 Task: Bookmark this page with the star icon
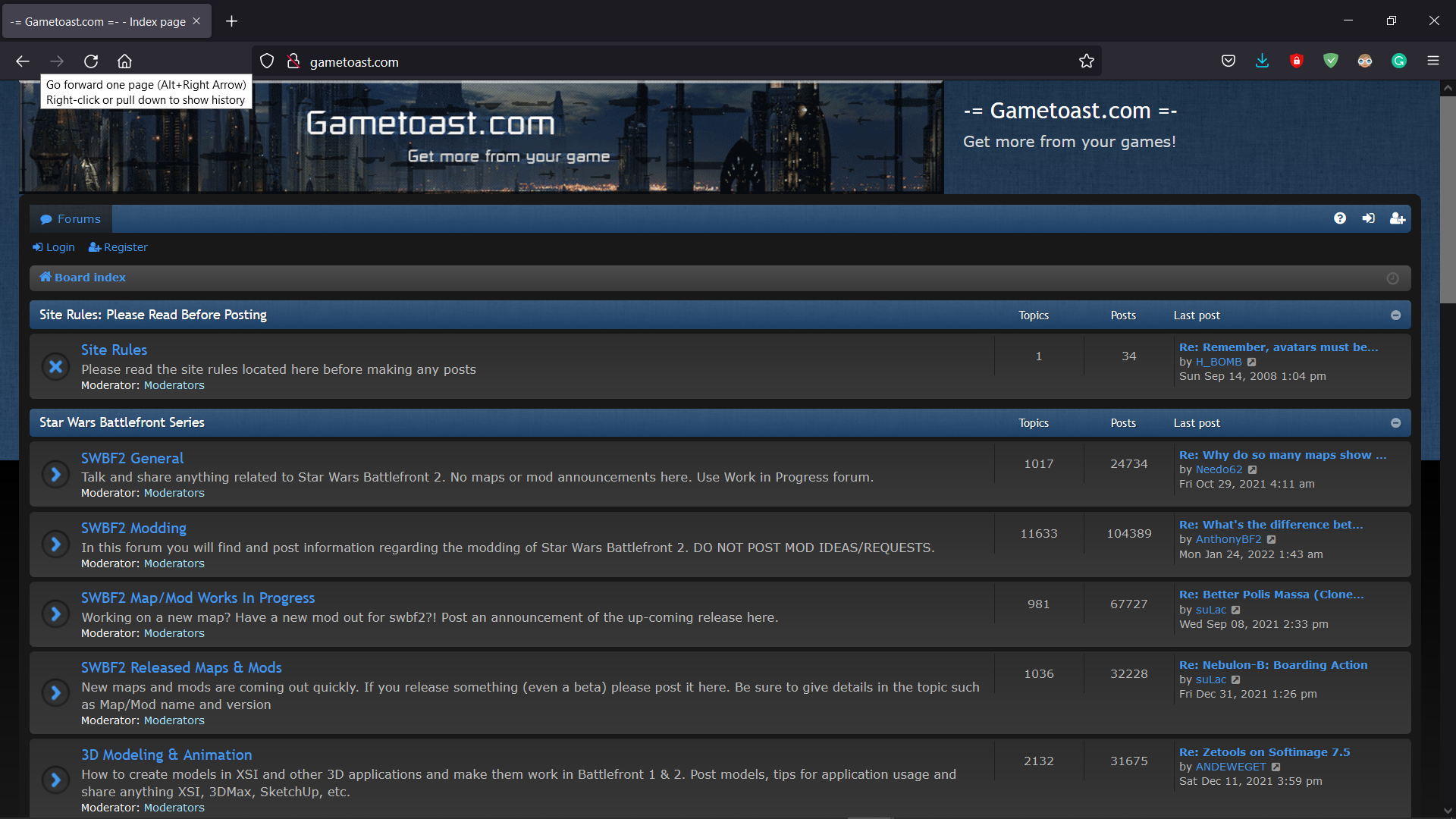tap(1086, 61)
